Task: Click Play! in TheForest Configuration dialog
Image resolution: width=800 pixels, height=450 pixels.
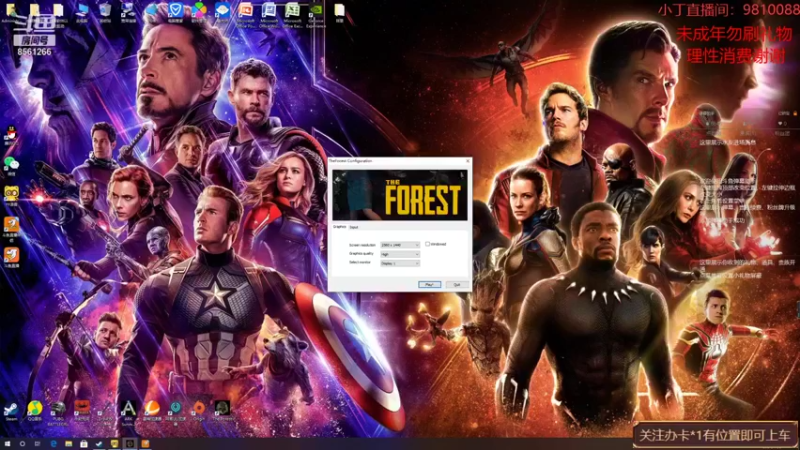Action: (429, 284)
